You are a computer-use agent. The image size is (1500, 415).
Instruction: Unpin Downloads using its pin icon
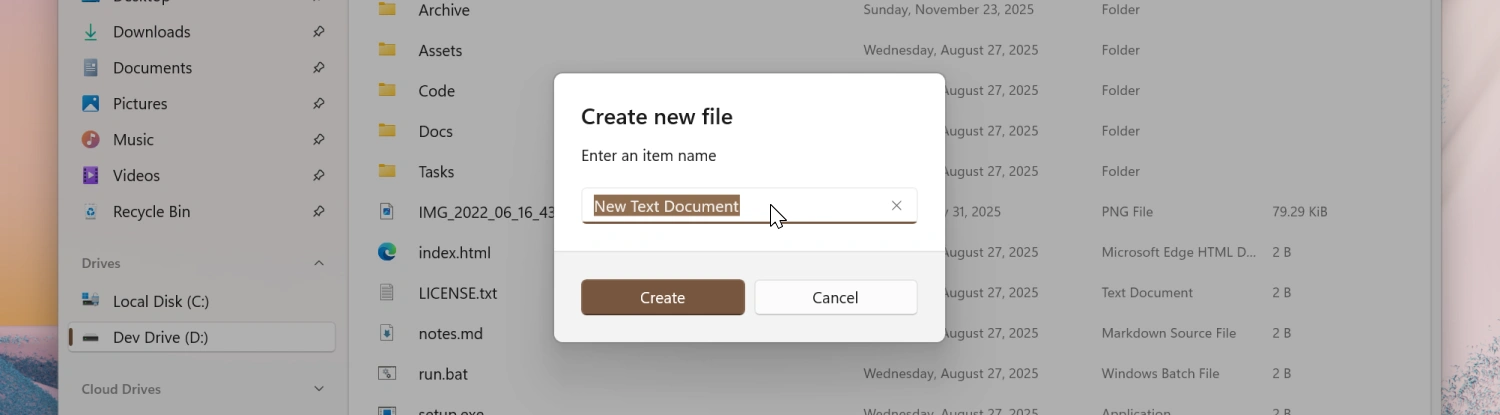[318, 32]
